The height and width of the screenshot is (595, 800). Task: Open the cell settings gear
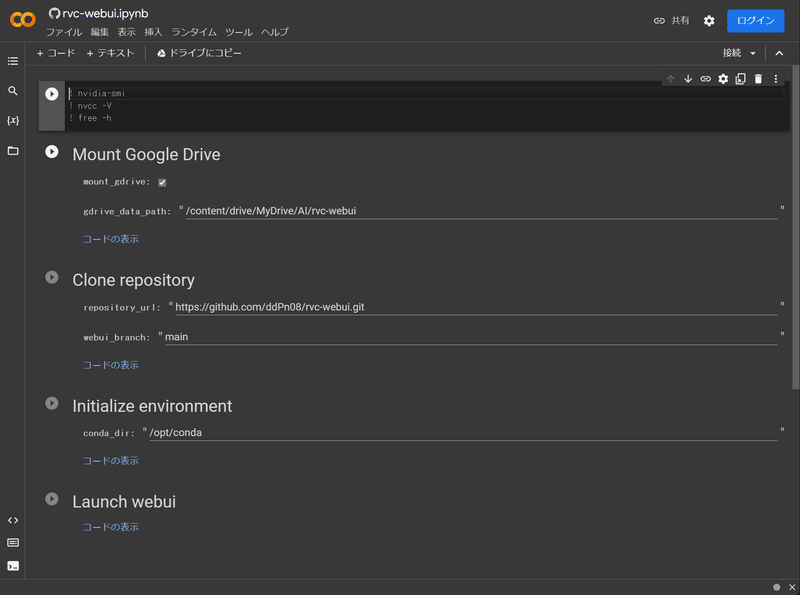coord(722,78)
